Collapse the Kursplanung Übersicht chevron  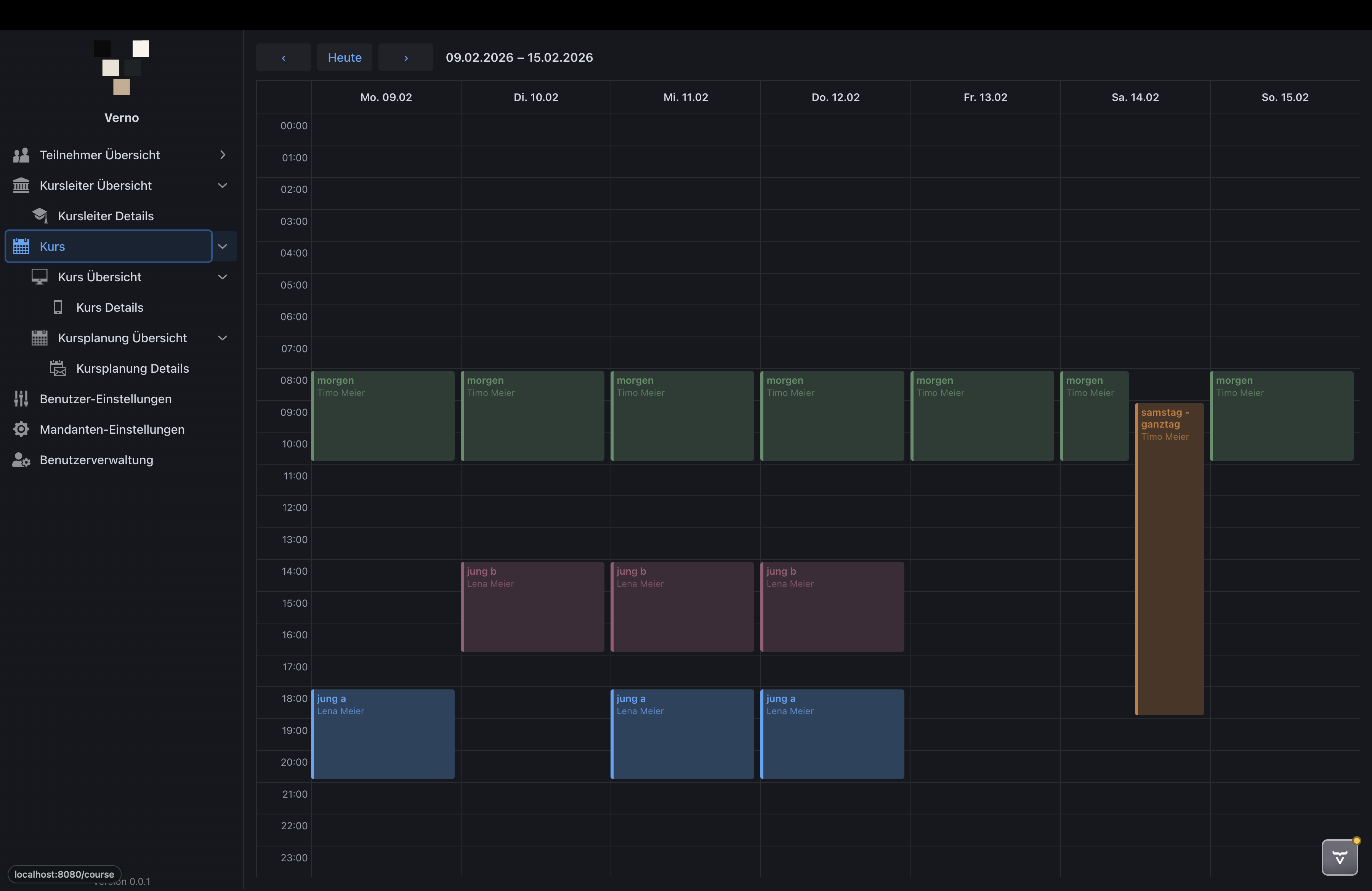coord(223,338)
